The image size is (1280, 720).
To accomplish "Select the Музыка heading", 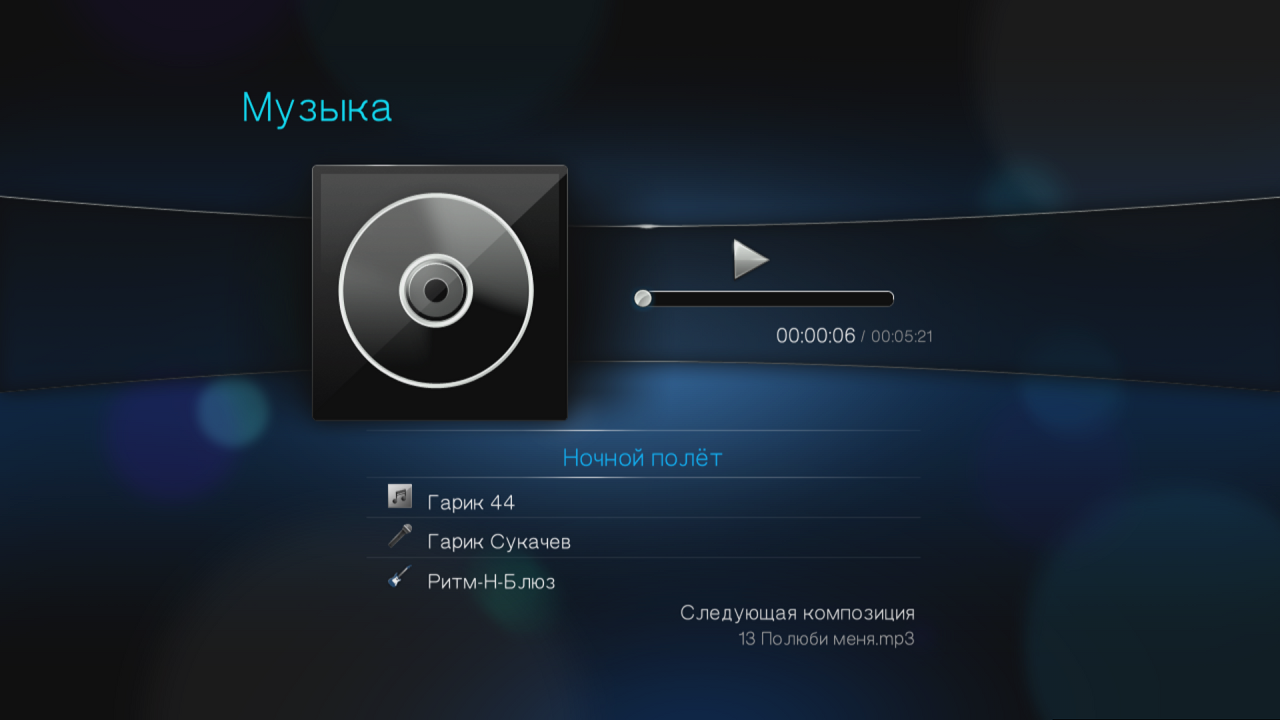I will pos(316,108).
